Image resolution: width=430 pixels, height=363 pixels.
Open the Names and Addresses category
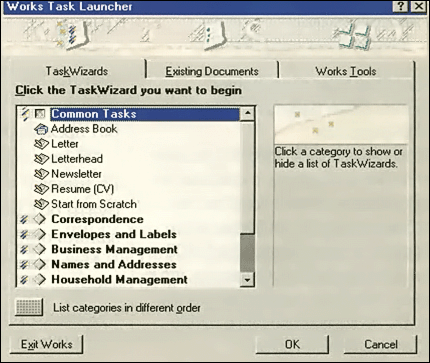pos(114,264)
